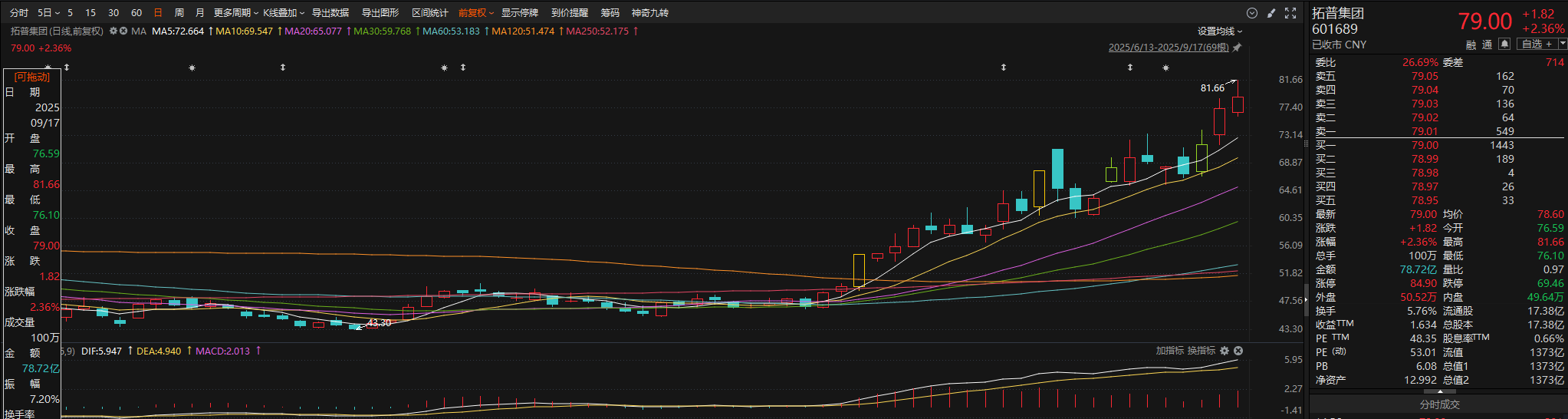
Task: Open MA indicator settings gear next to 拓普集团(日线,前复权)
Action: [113, 31]
